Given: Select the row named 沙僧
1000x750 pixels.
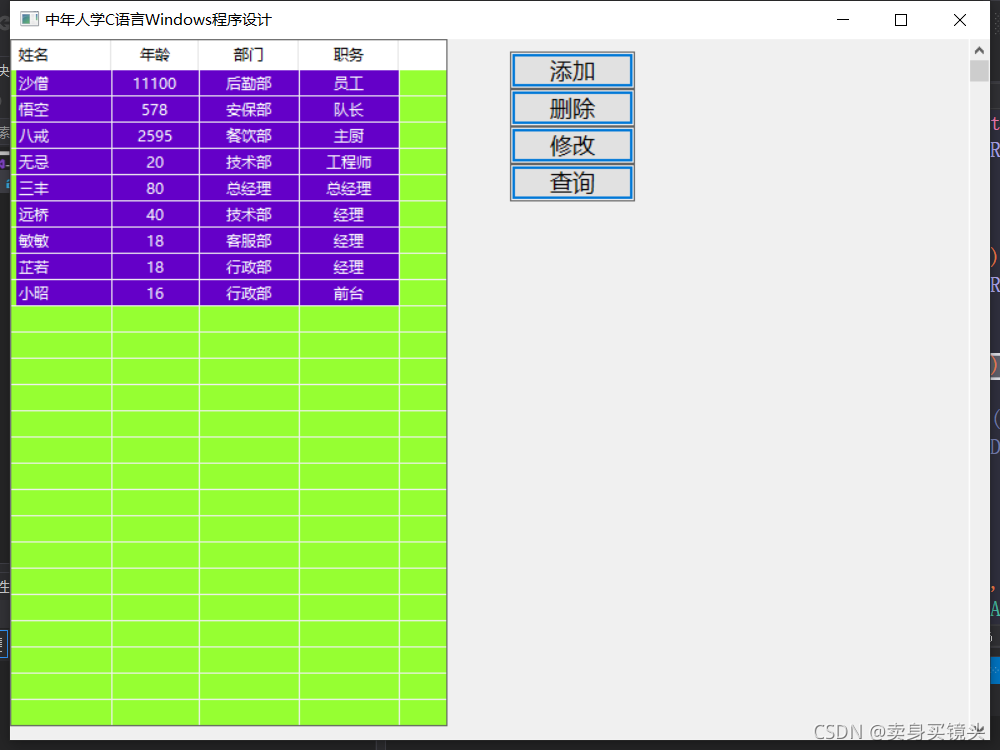Looking at the screenshot, I should pyautogui.click(x=207, y=84).
